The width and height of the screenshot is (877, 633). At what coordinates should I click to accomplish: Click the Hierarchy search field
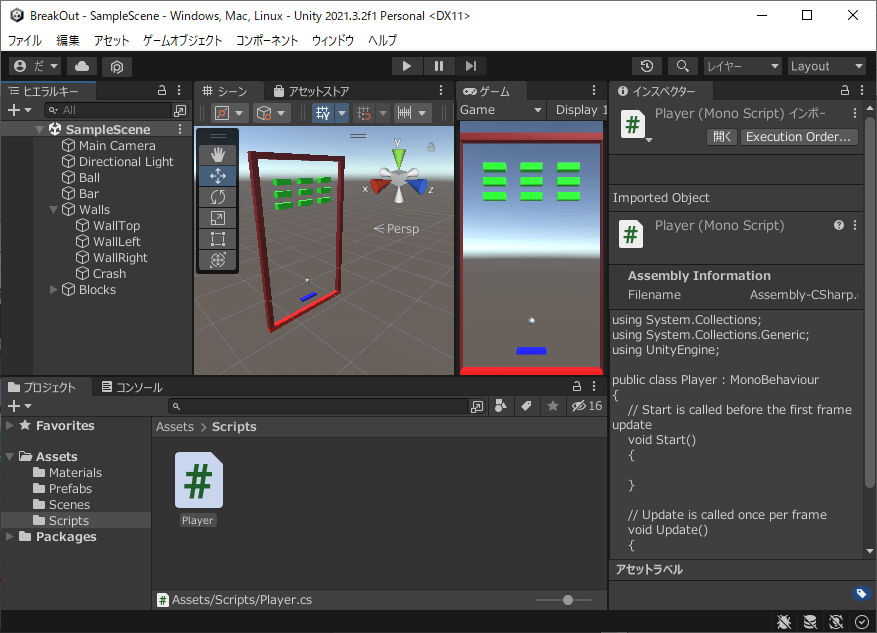pyautogui.click(x=109, y=110)
